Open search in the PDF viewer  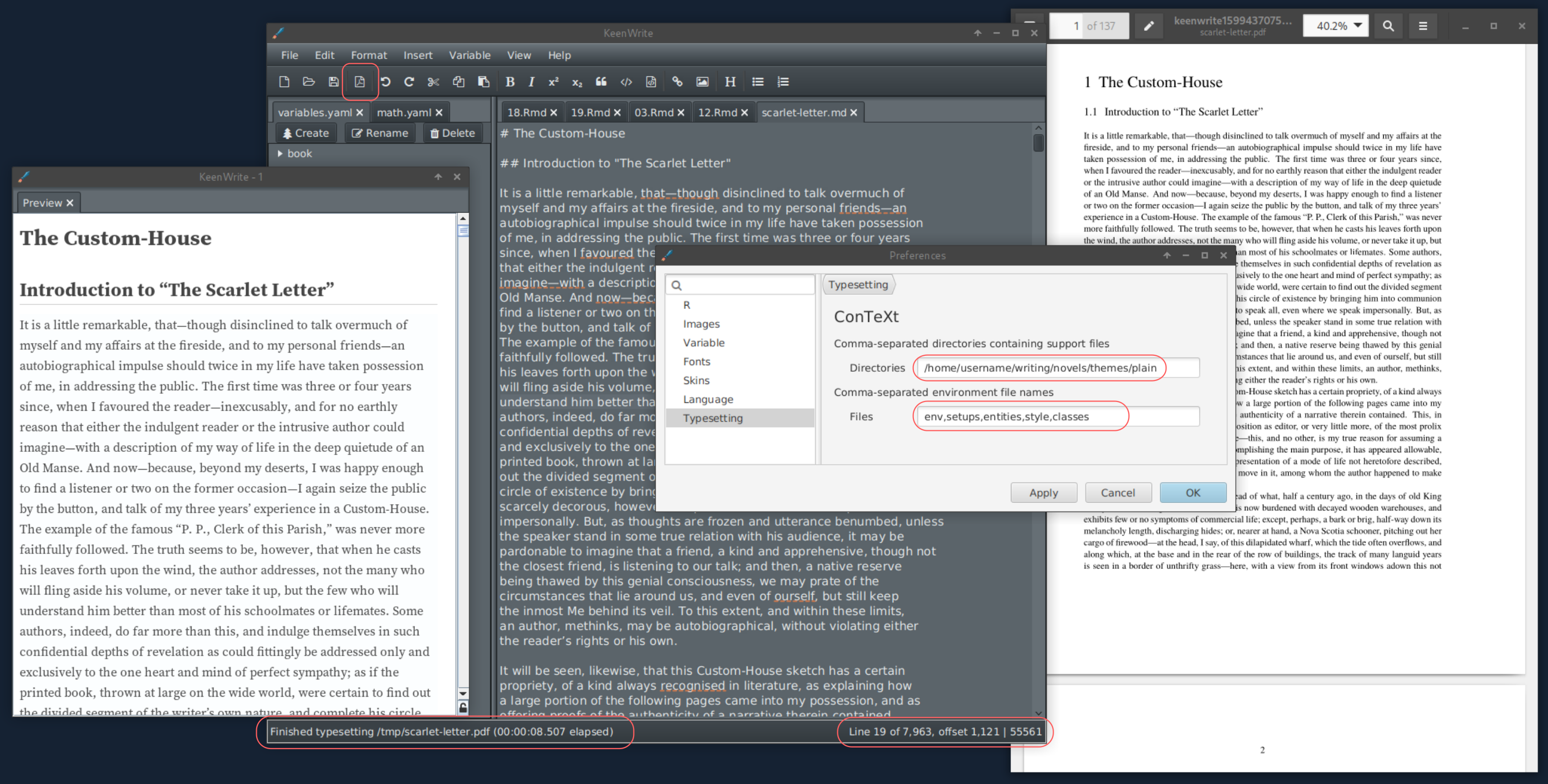pyautogui.click(x=1388, y=26)
